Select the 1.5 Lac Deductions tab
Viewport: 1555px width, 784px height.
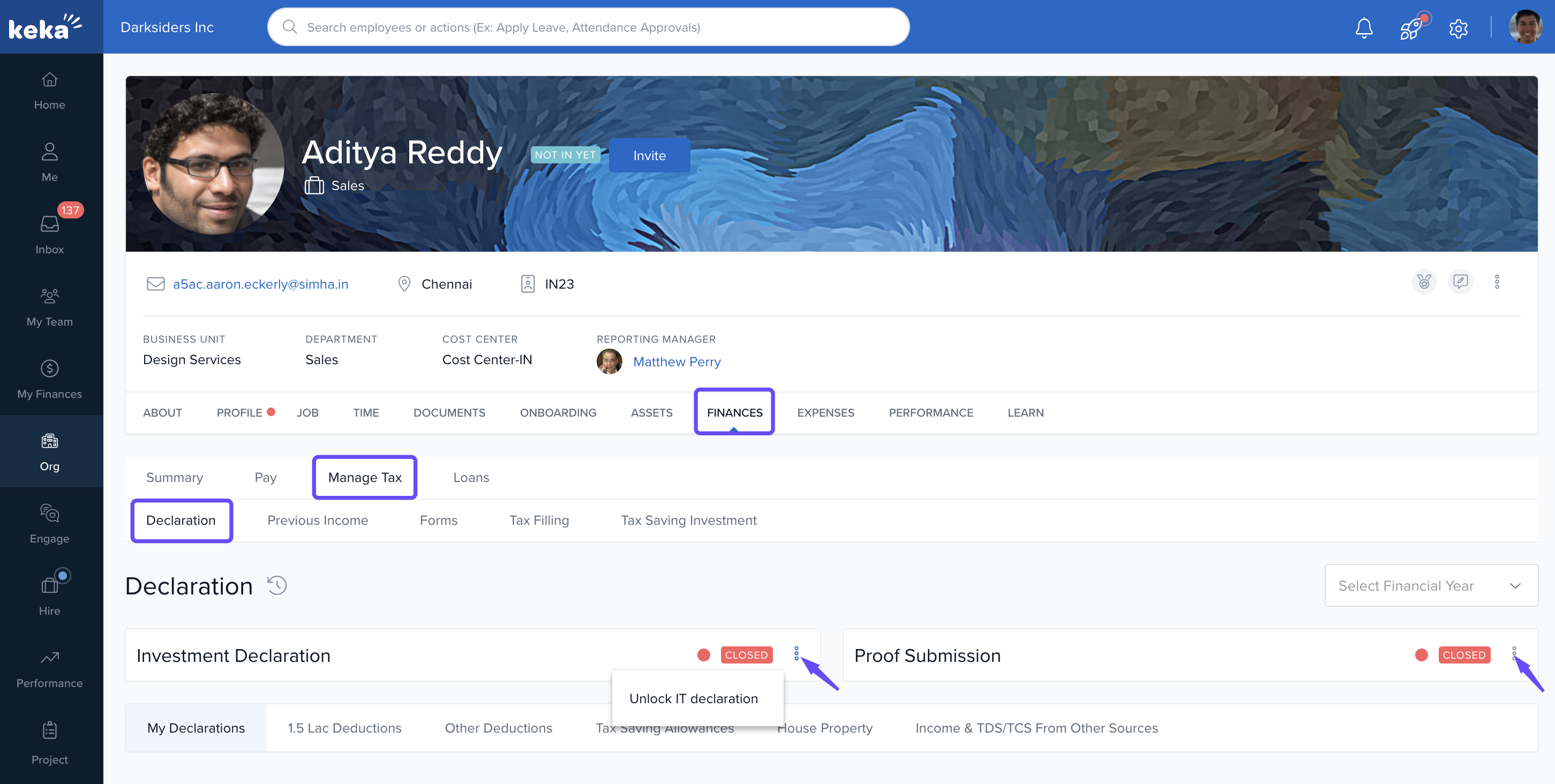(x=344, y=728)
